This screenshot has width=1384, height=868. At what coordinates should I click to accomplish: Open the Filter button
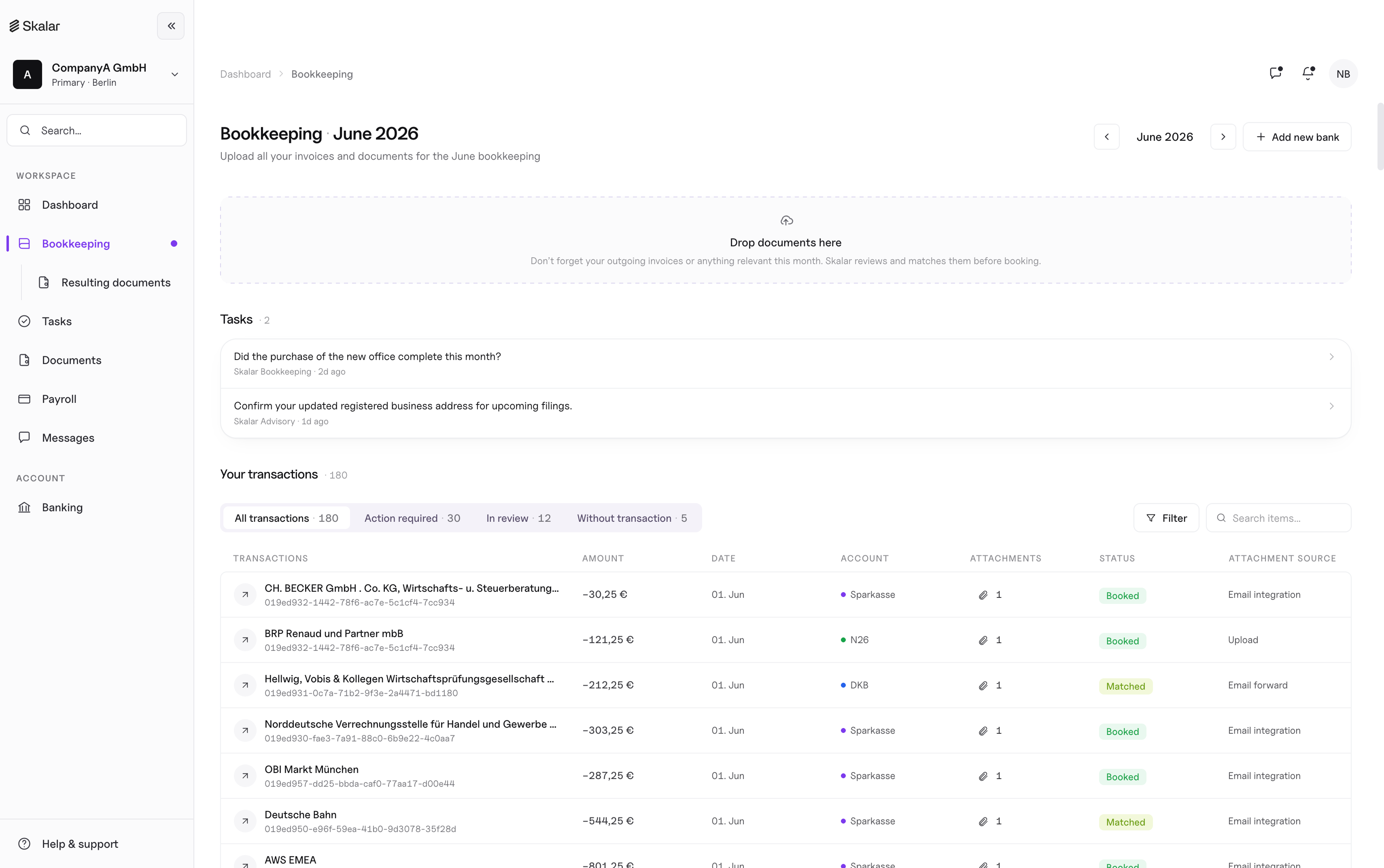[1166, 519]
